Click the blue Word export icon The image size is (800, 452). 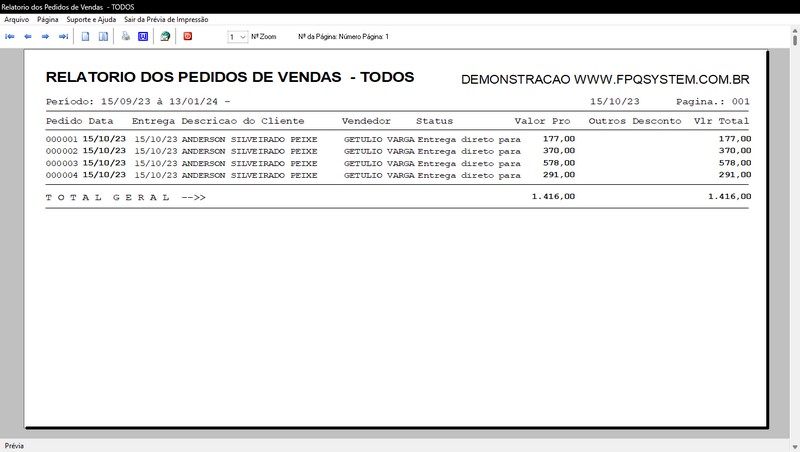tap(143, 36)
